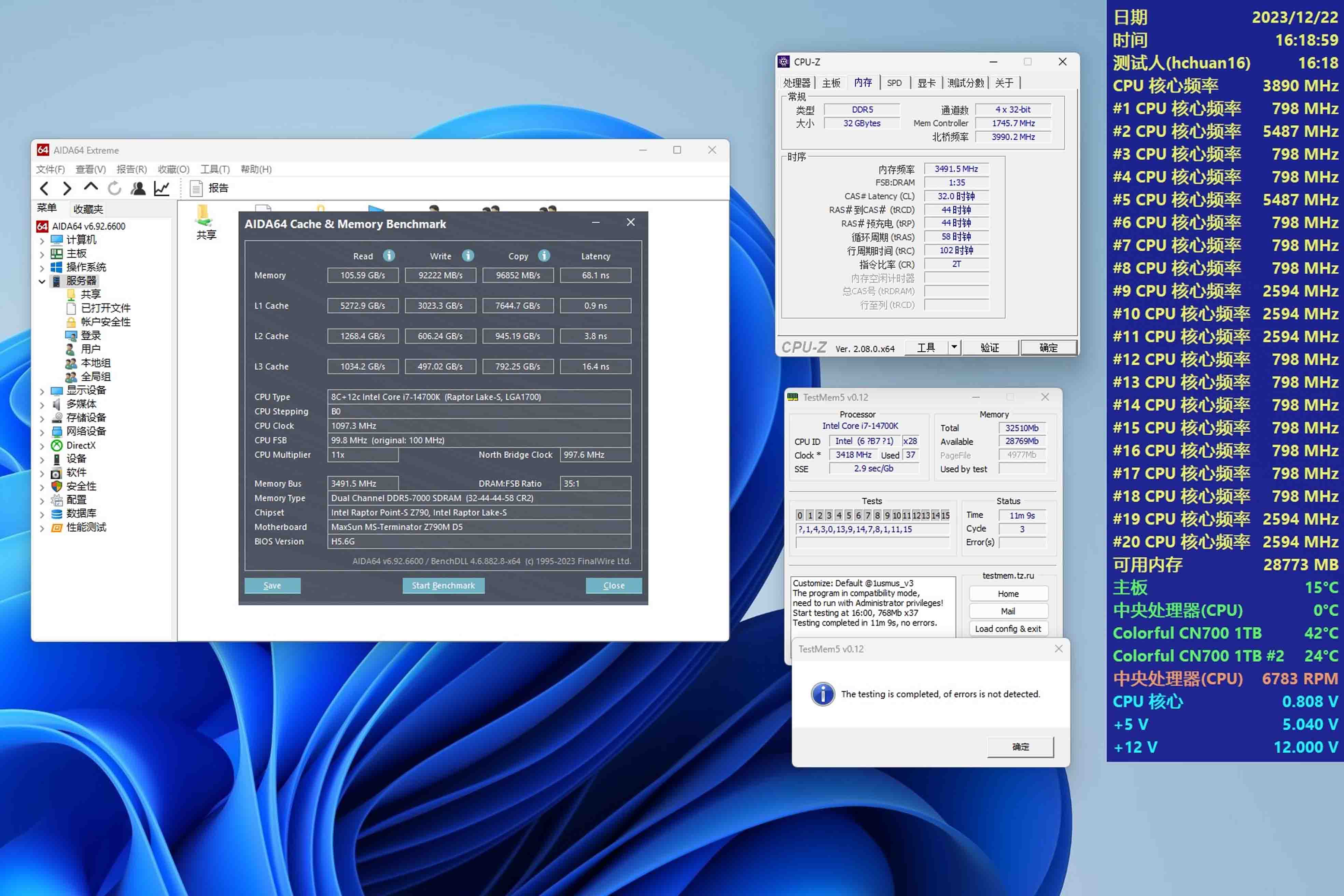The width and height of the screenshot is (1344, 896).
Task: Click Start Benchmark button
Action: pyautogui.click(x=444, y=586)
